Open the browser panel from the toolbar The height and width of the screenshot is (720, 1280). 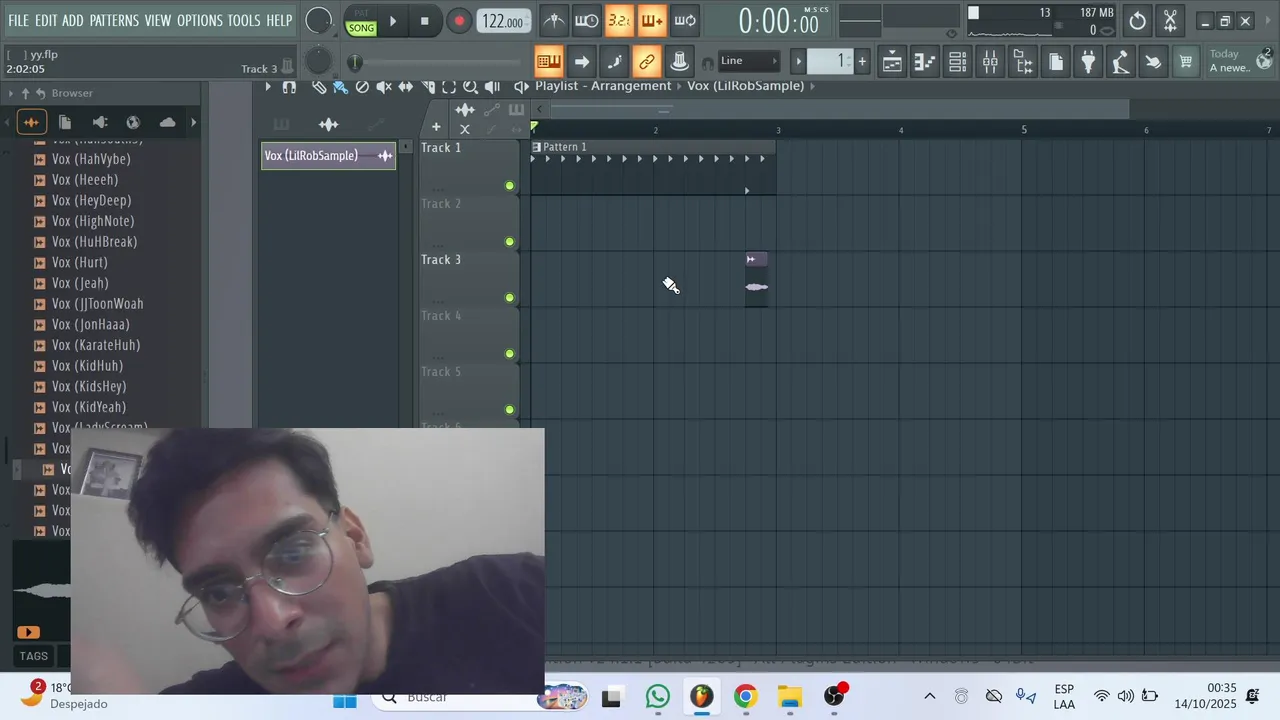click(x=1023, y=62)
